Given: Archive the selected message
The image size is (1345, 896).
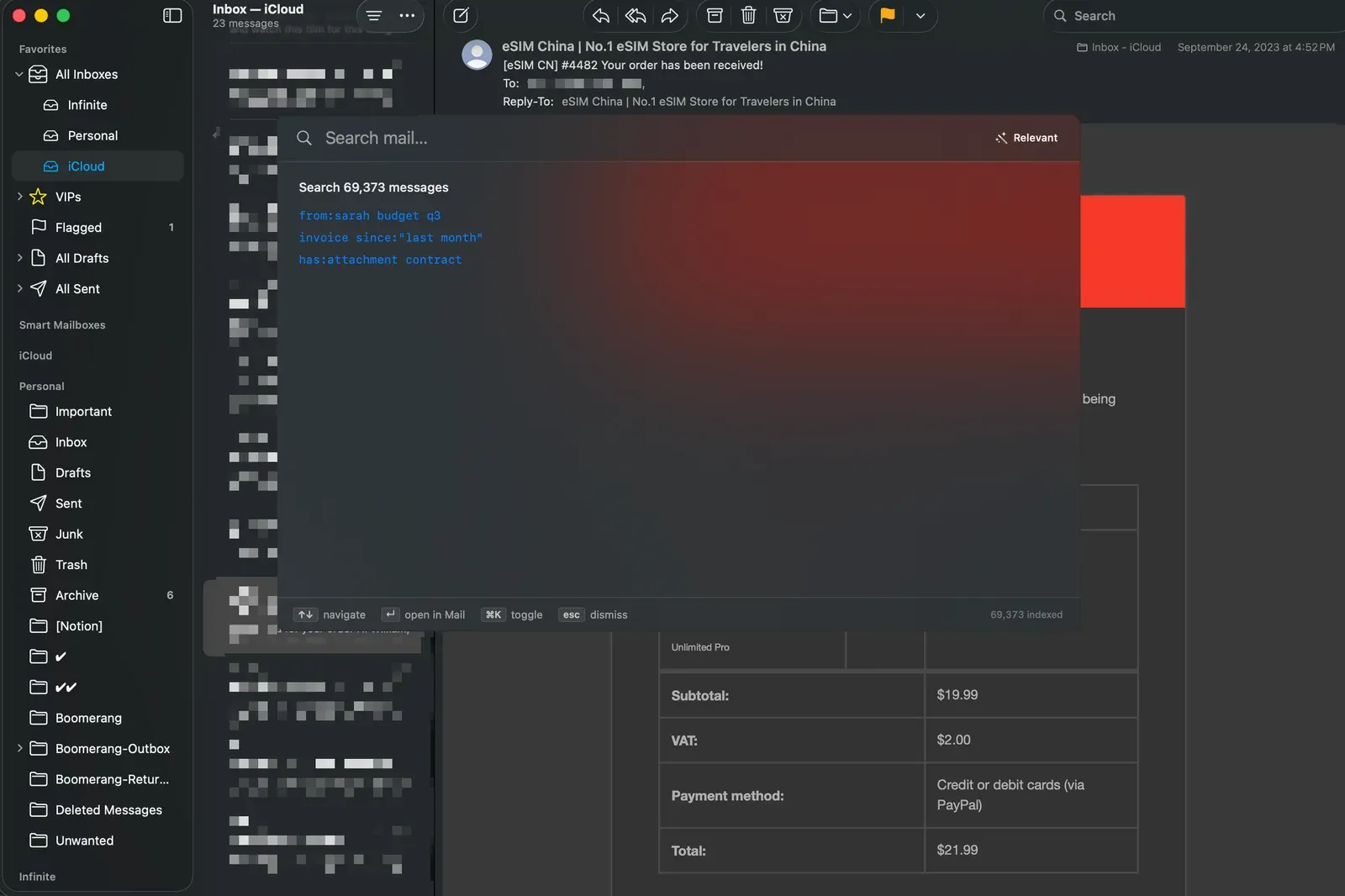Looking at the screenshot, I should click(715, 15).
